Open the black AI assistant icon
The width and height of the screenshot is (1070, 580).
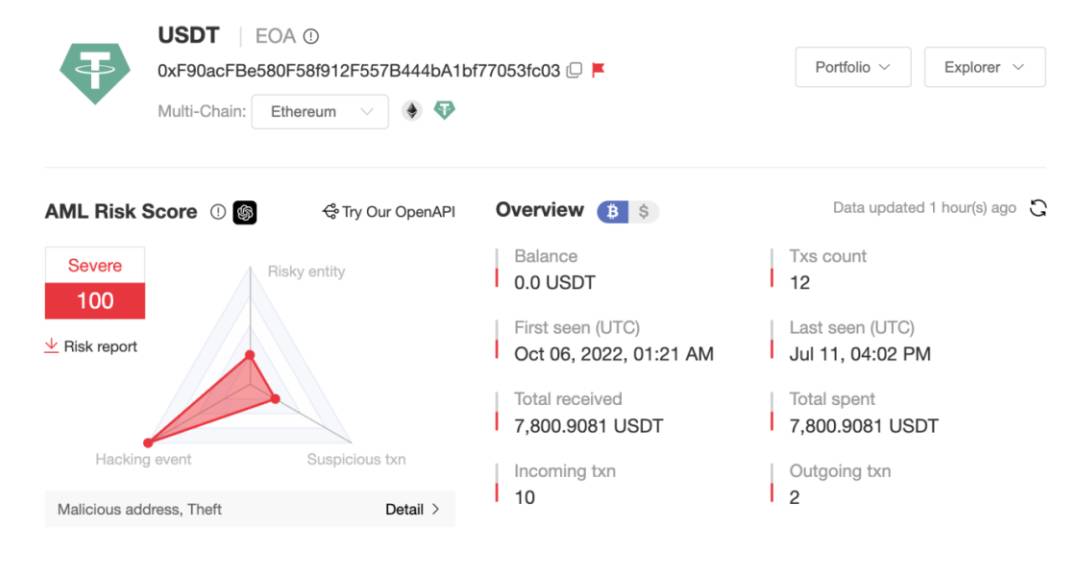coord(245,212)
